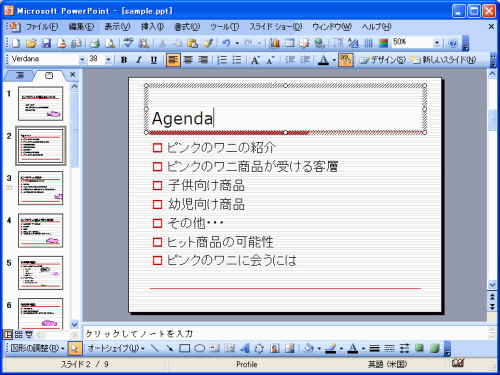Screen dimensions: 500x375
Task: Make a bulleted list
Action: point(237,60)
